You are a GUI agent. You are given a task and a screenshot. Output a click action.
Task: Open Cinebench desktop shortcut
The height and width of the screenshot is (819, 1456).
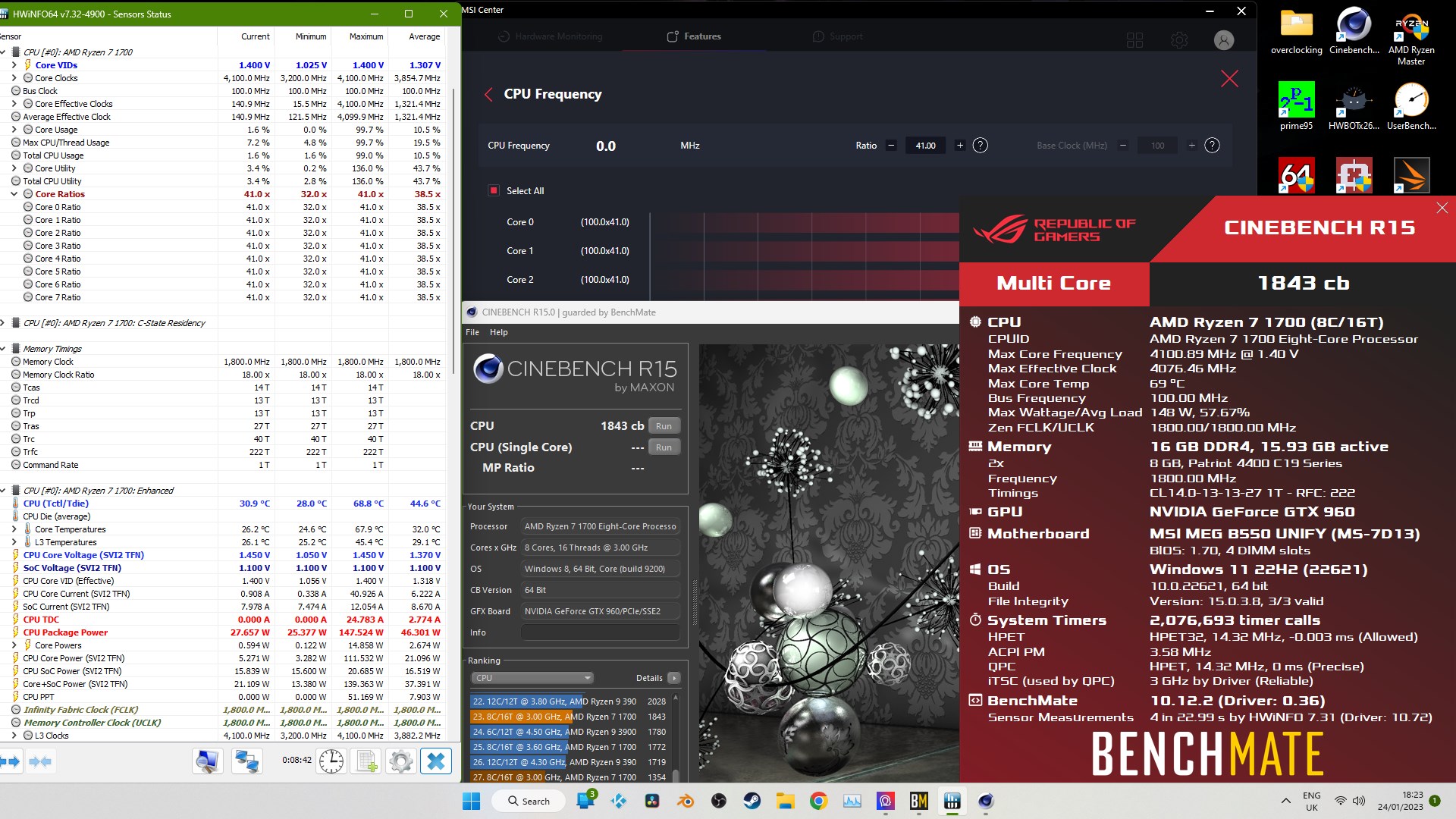coord(1354,32)
